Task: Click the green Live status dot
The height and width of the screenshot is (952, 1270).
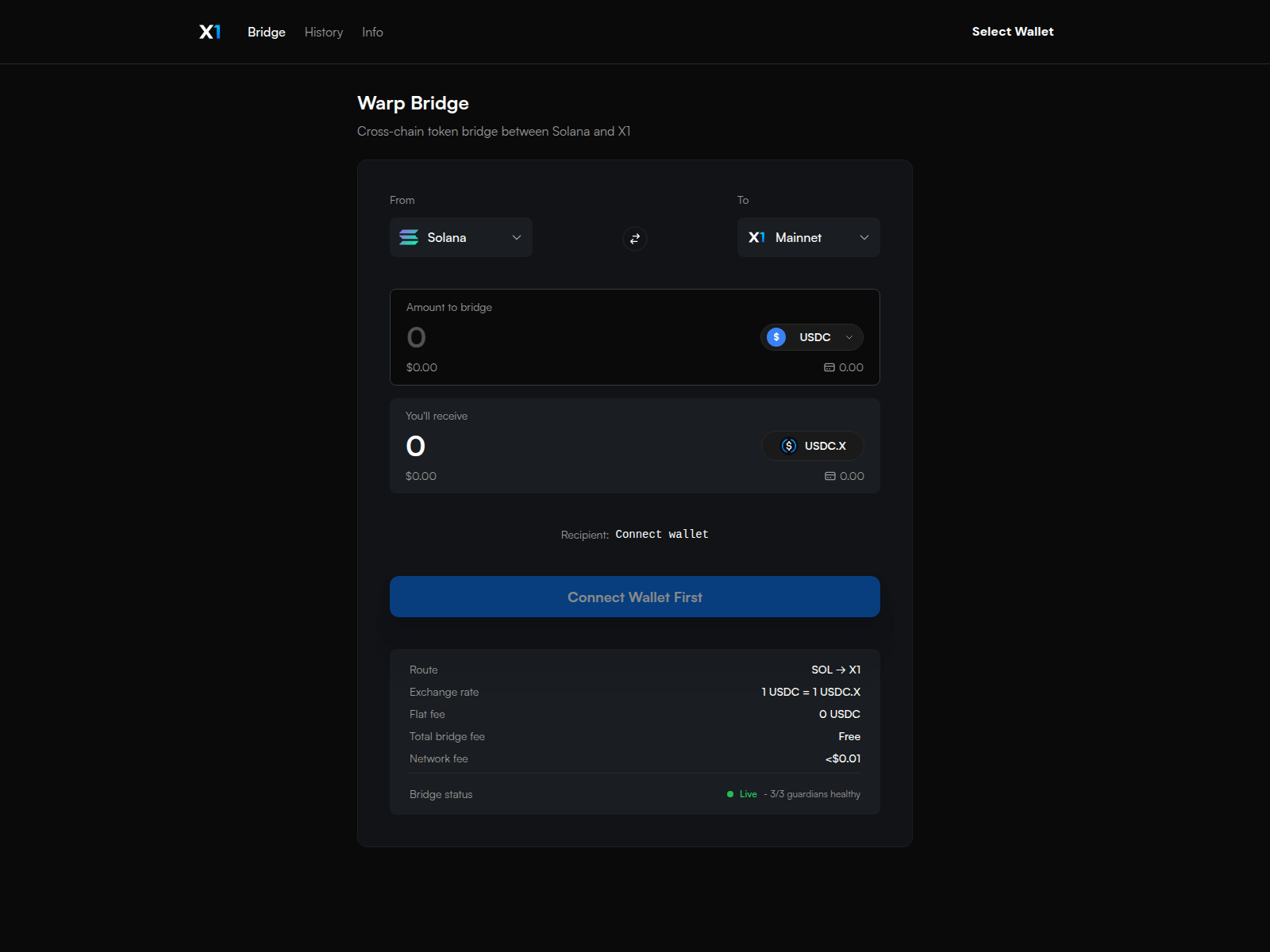Action: (x=730, y=794)
